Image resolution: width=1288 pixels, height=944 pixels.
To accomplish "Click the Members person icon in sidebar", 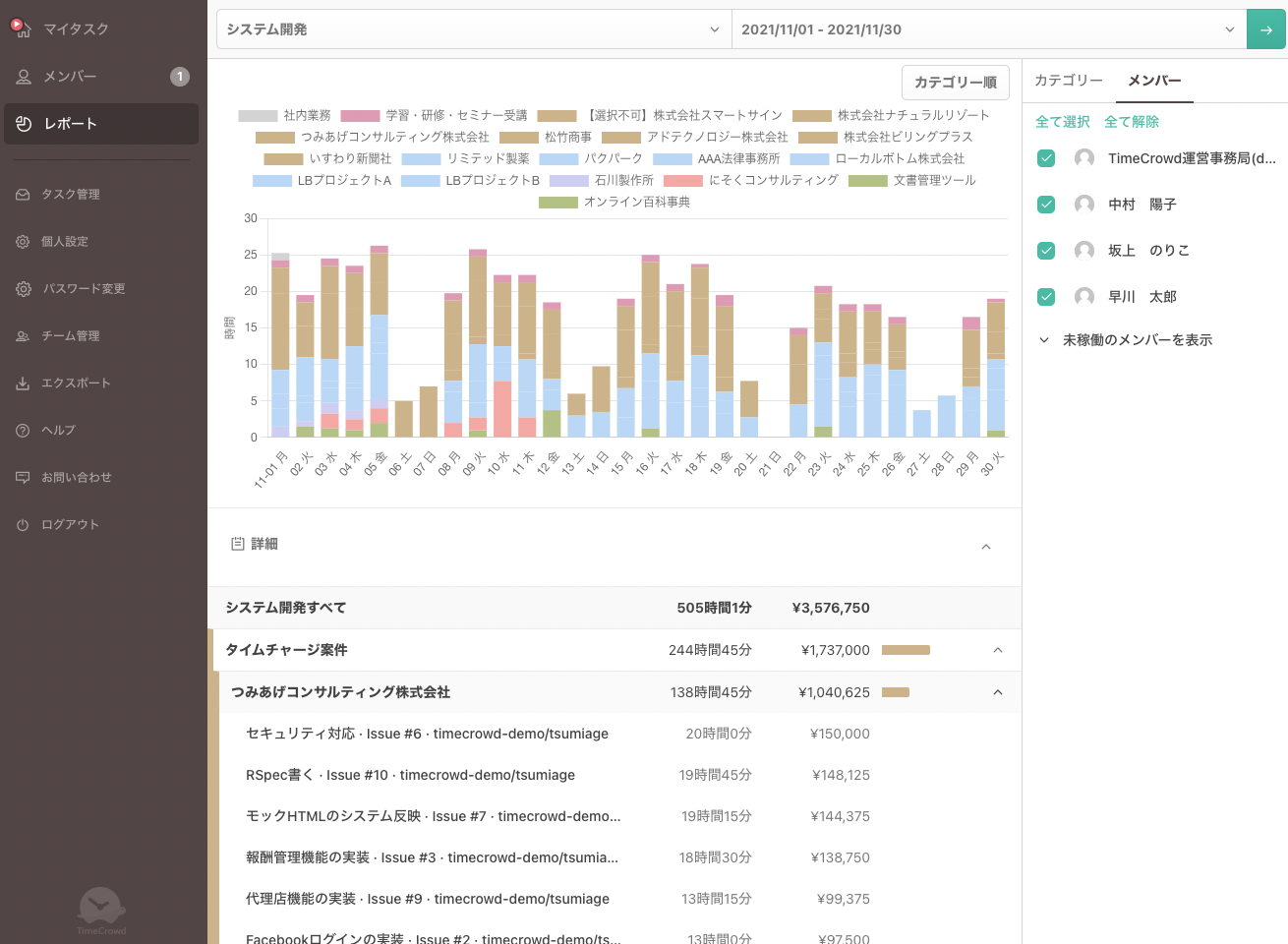I will click(x=24, y=77).
